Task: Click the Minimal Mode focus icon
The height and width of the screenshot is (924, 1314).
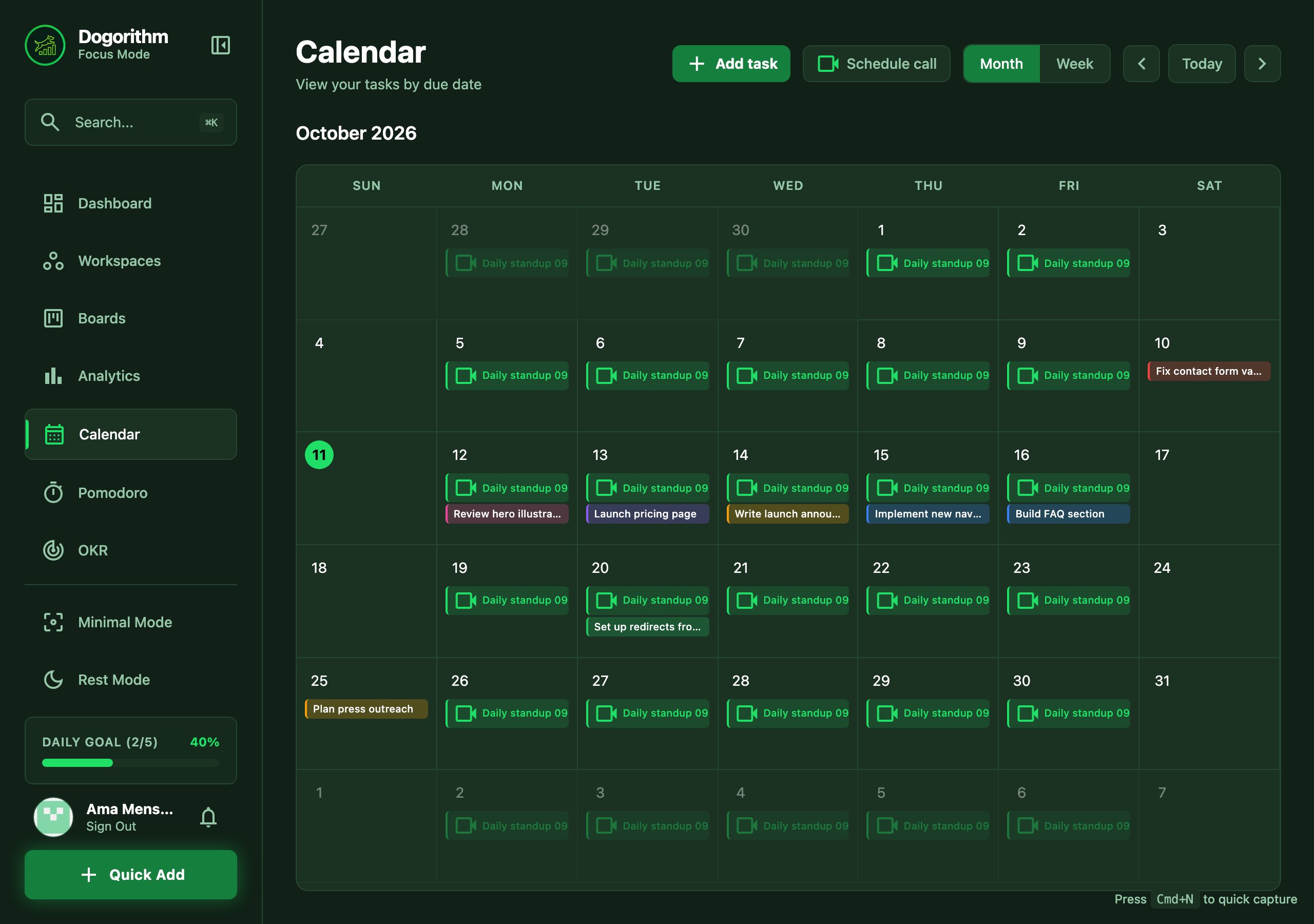Action: click(53, 622)
